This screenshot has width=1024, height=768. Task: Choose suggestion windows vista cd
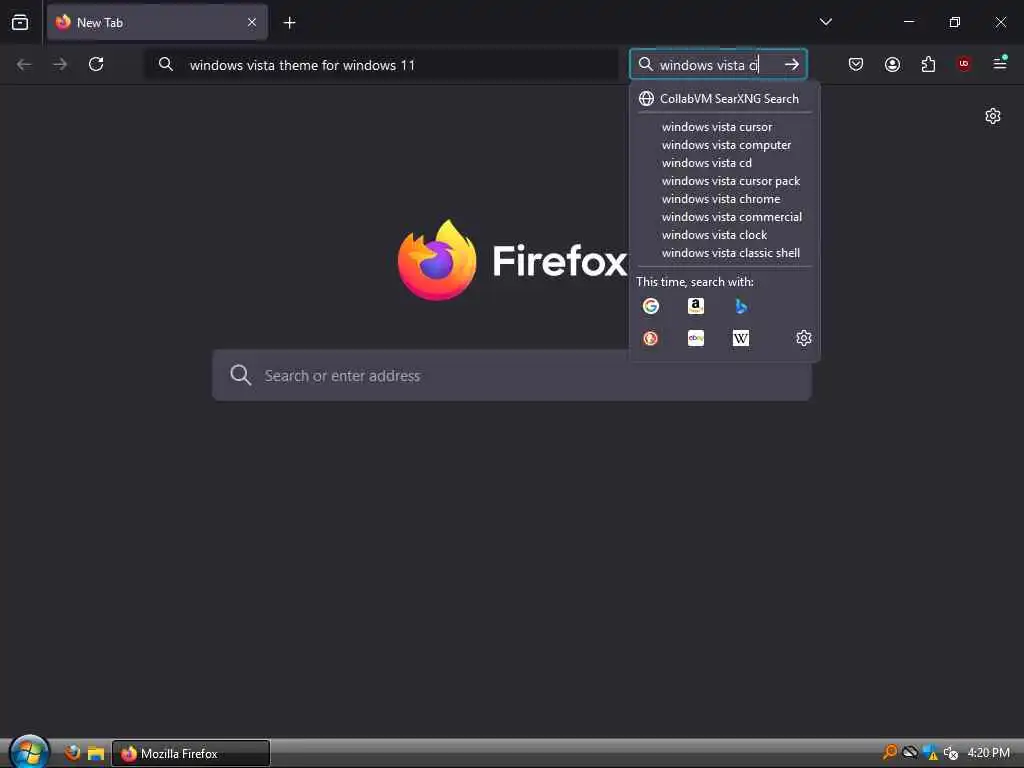(725, 163)
